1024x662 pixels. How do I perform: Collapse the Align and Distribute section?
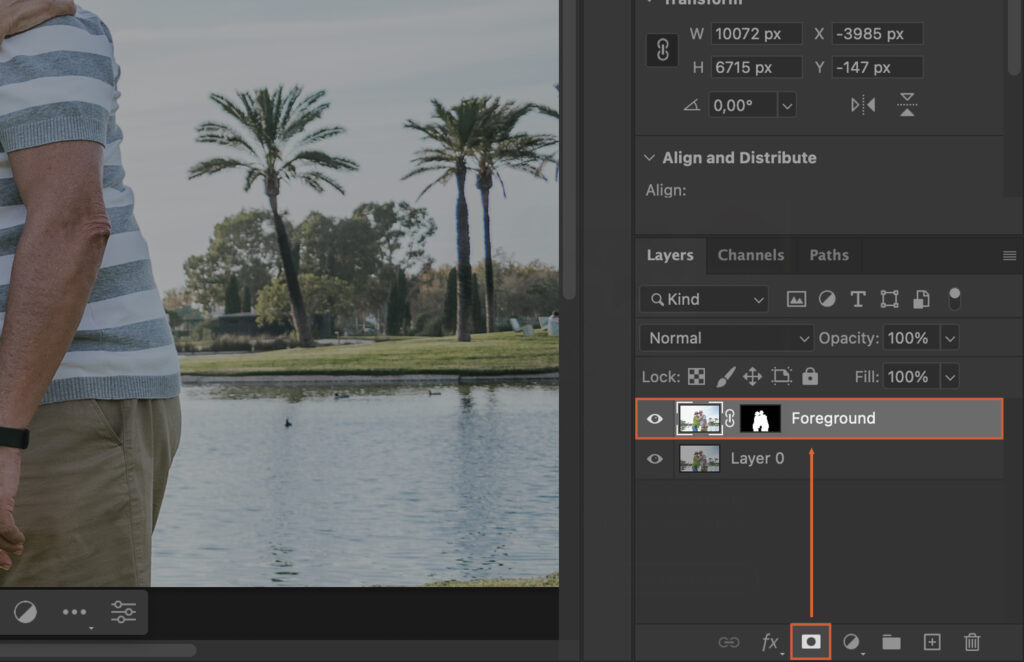651,157
